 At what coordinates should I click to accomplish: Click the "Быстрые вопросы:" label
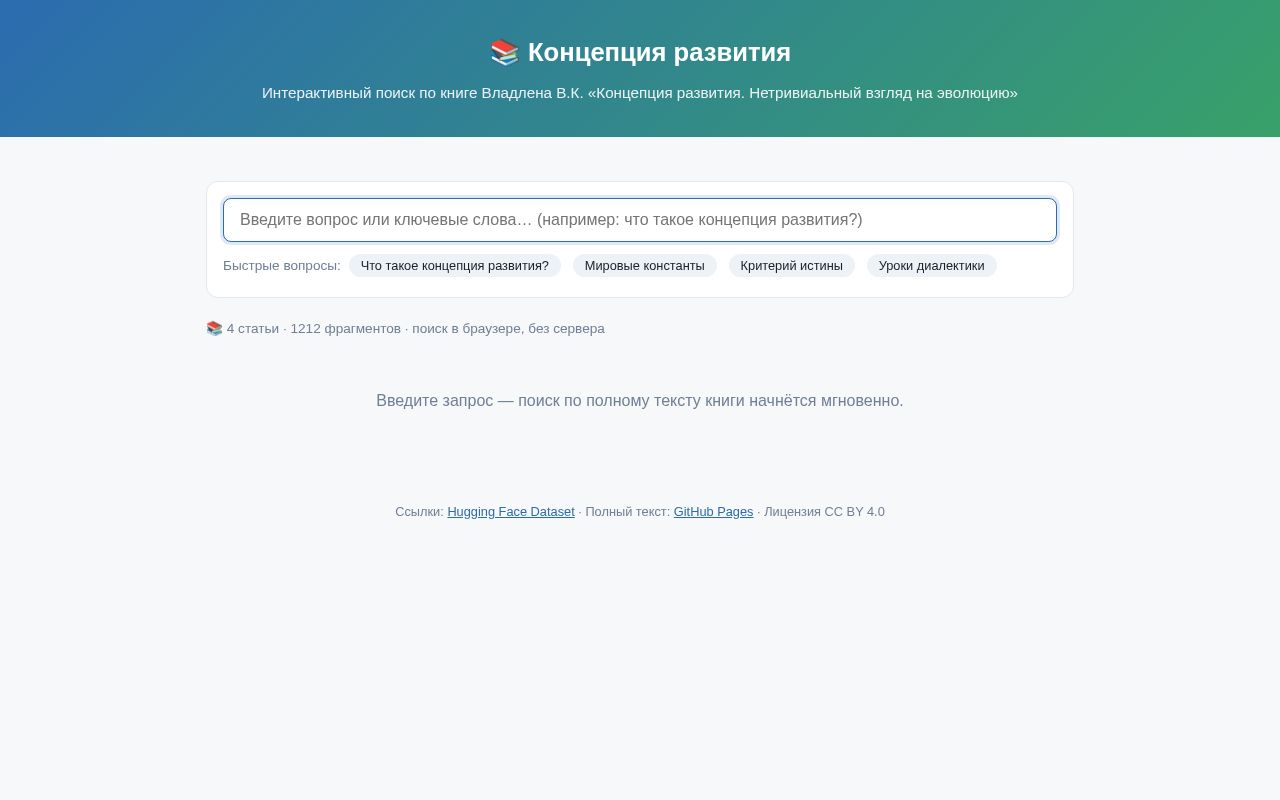[282, 266]
